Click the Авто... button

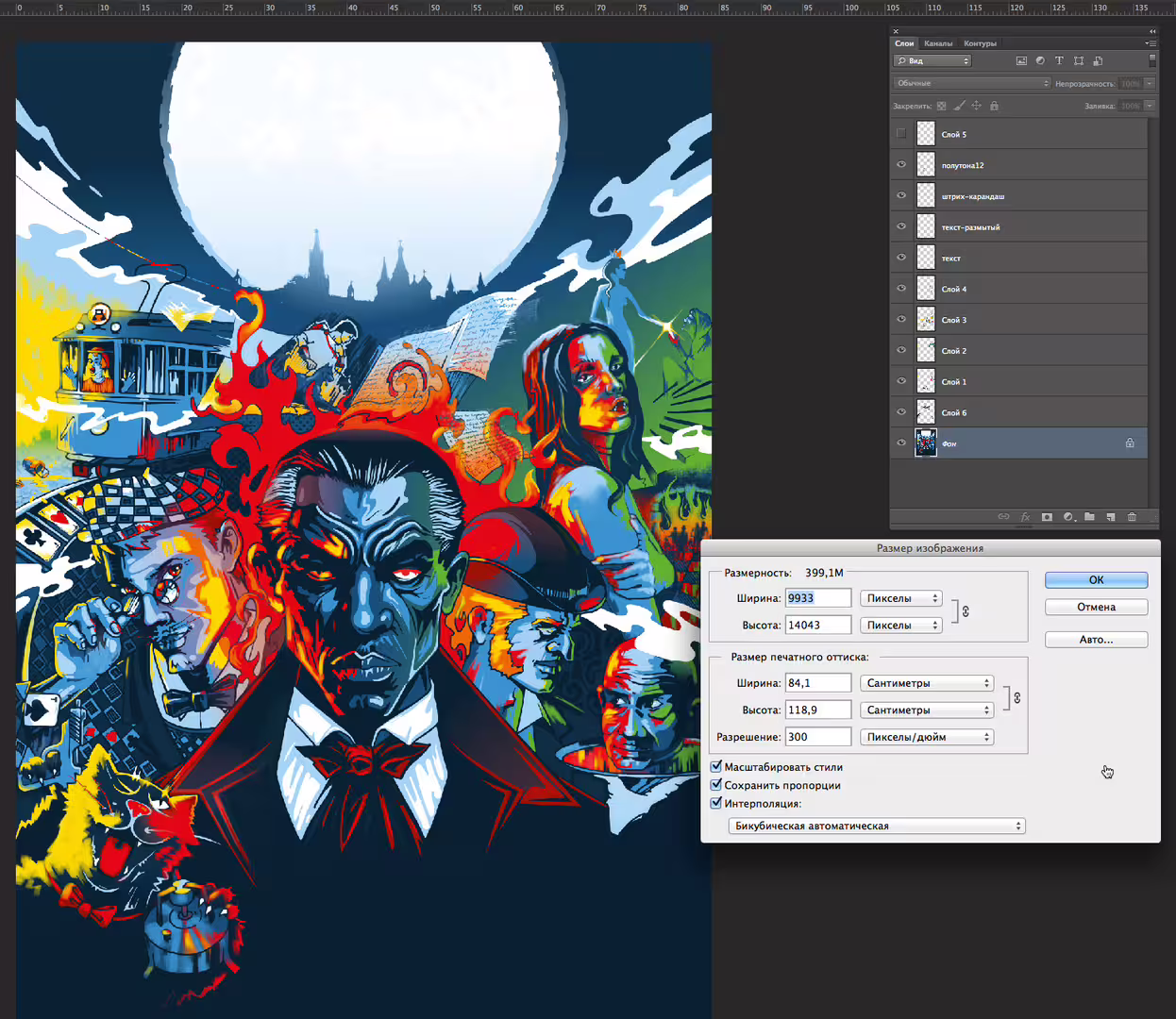pyautogui.click(x=1097, y=640)
